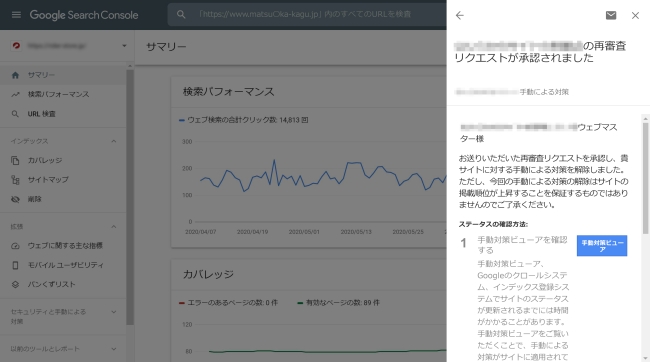Expand 以前のツールとレポート section

(x=63, y=349)
